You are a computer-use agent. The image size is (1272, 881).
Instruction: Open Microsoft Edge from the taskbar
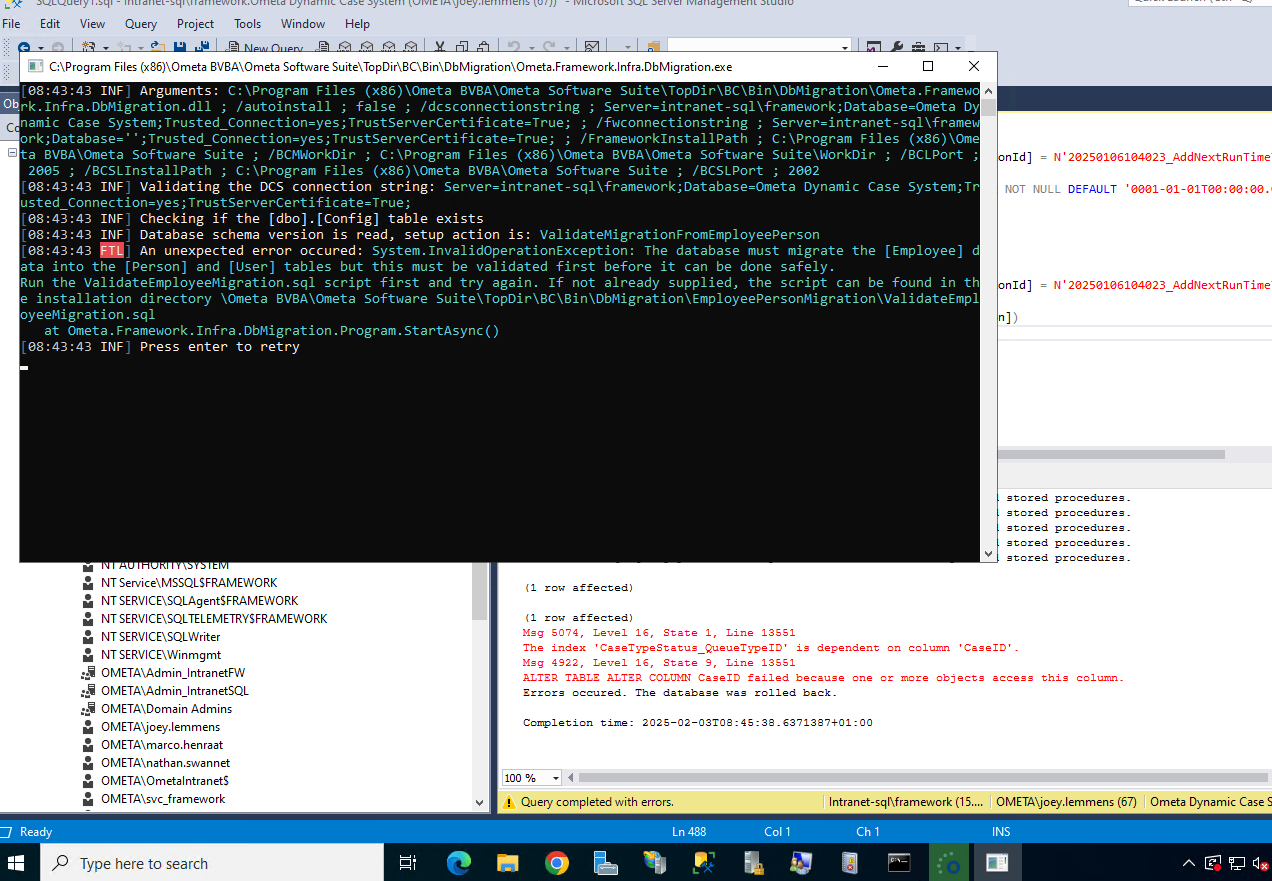coord(459,862)
